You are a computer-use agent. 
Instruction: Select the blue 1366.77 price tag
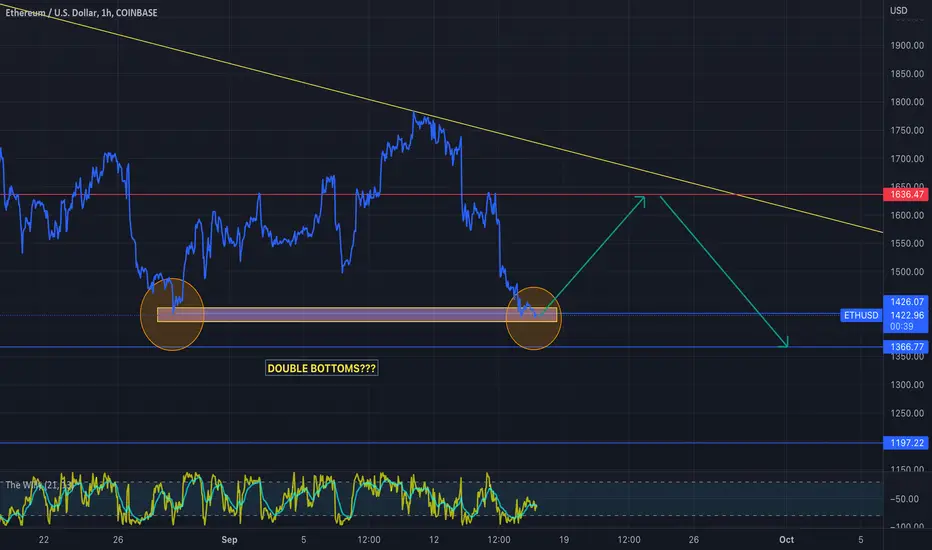(x=906, y=347)
